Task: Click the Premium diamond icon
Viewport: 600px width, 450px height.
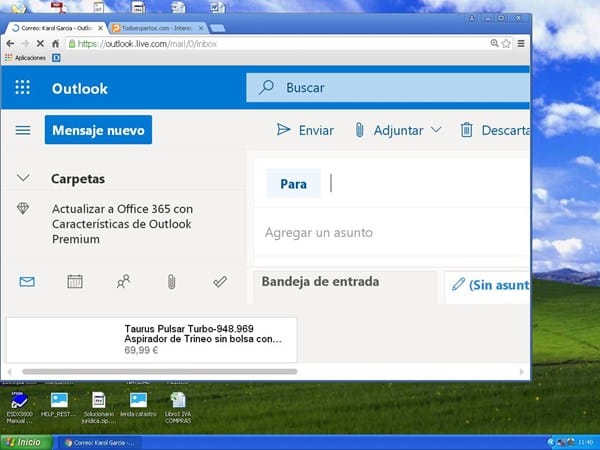Action: [x=23, y=208]
